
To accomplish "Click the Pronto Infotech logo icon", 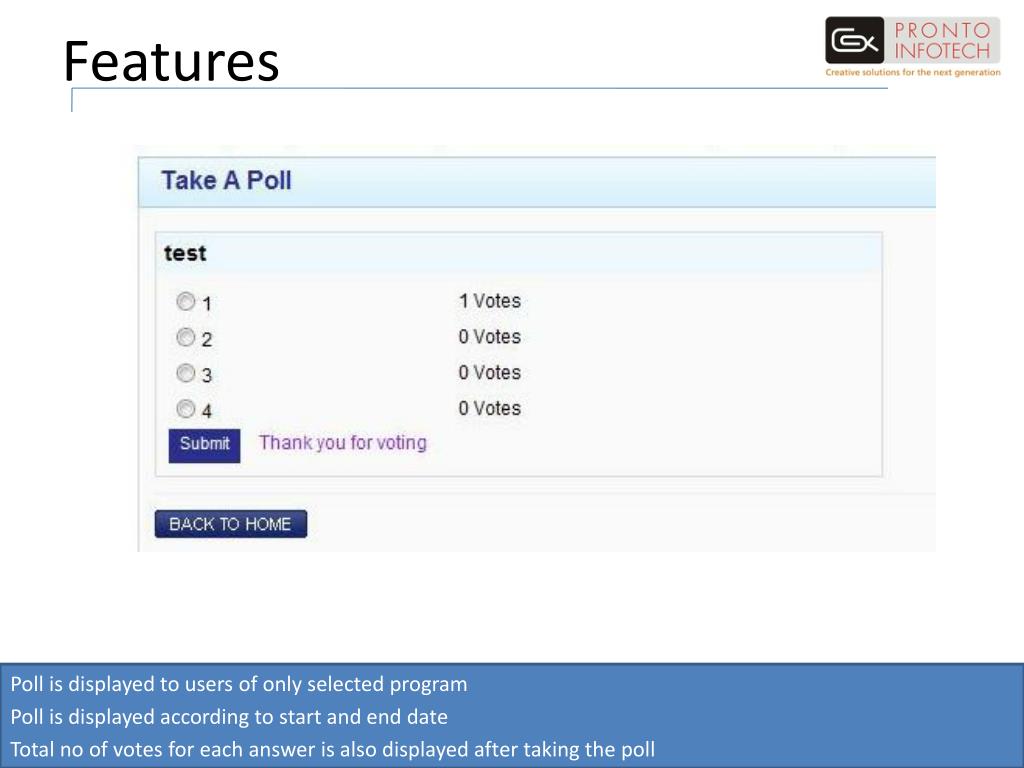I will pos(854,40).
